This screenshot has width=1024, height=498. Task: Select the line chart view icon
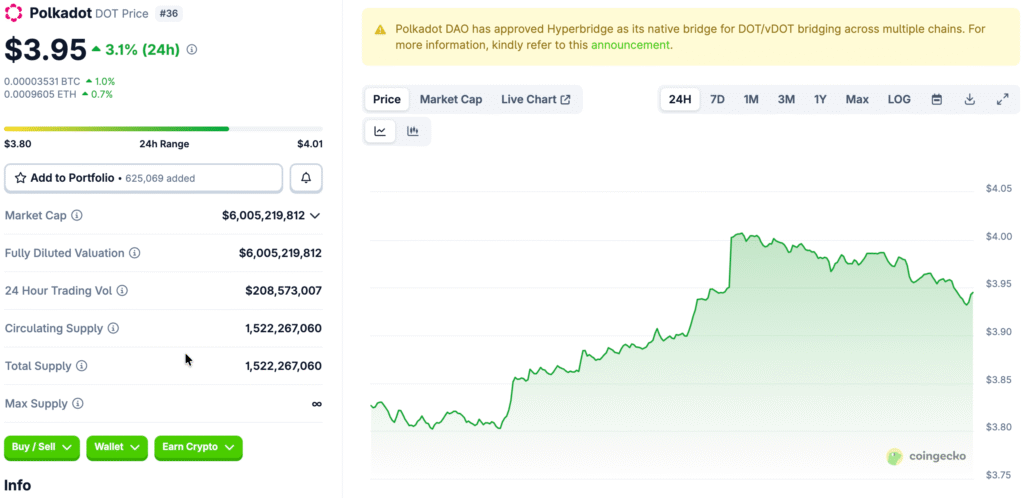[x=380, y=131]
